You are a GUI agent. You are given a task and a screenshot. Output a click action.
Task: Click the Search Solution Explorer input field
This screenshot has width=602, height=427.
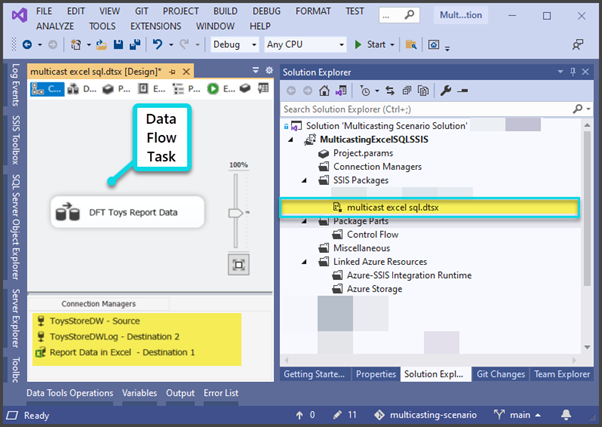(426, 109)
